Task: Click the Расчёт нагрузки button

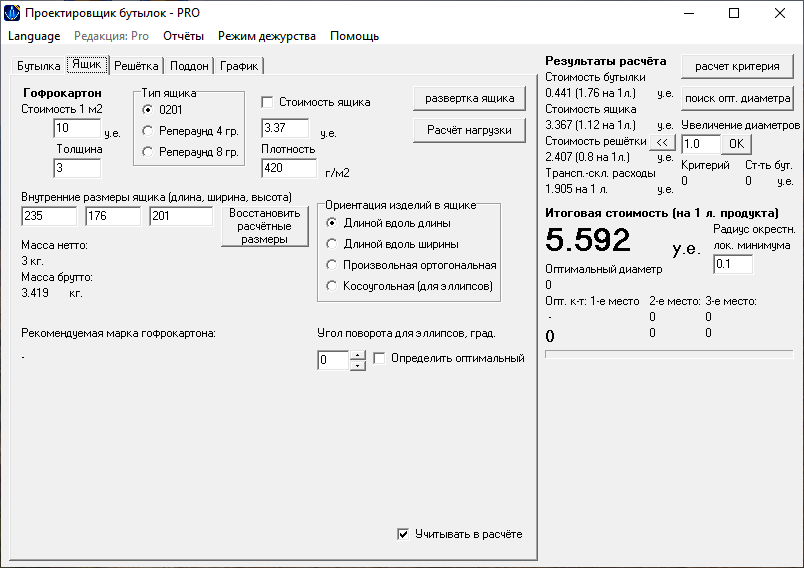Action: pyautogui.click(x=469, y=130)
